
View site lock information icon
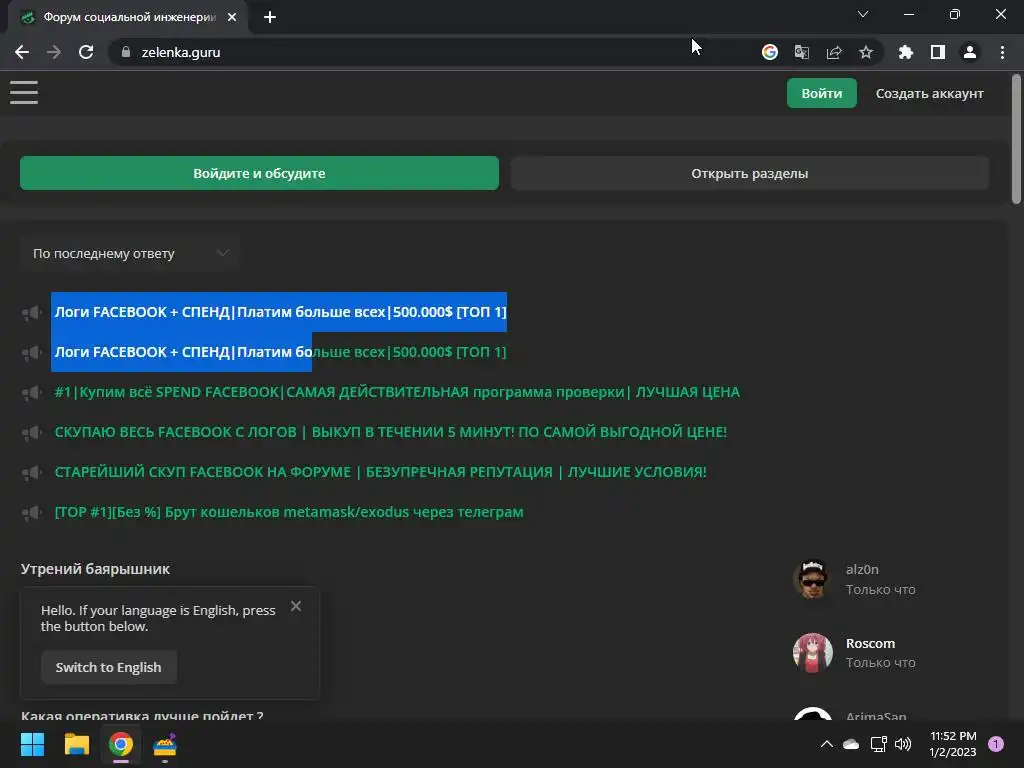tap(126, 52)
